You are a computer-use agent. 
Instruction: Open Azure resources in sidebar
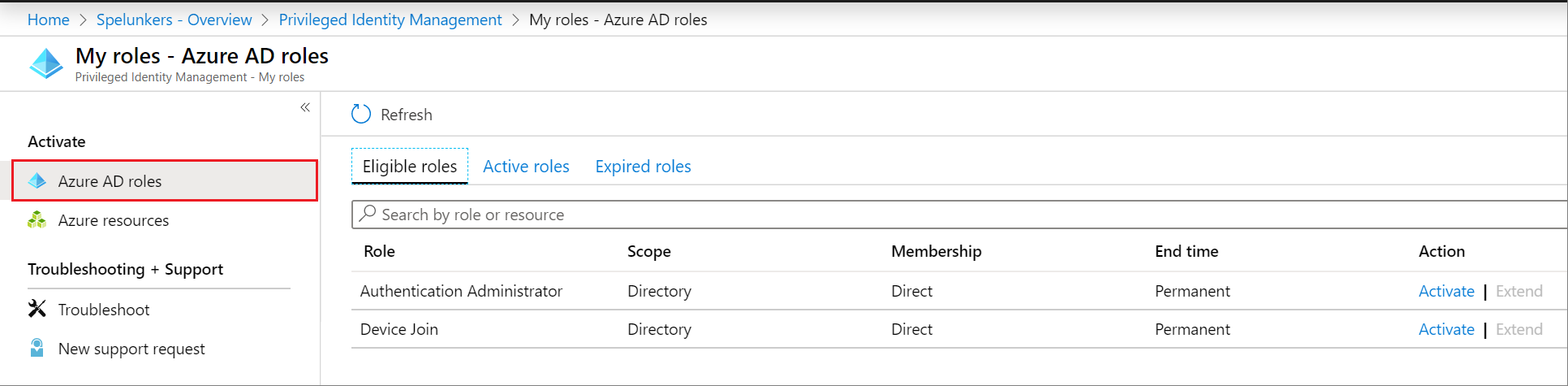114,220
